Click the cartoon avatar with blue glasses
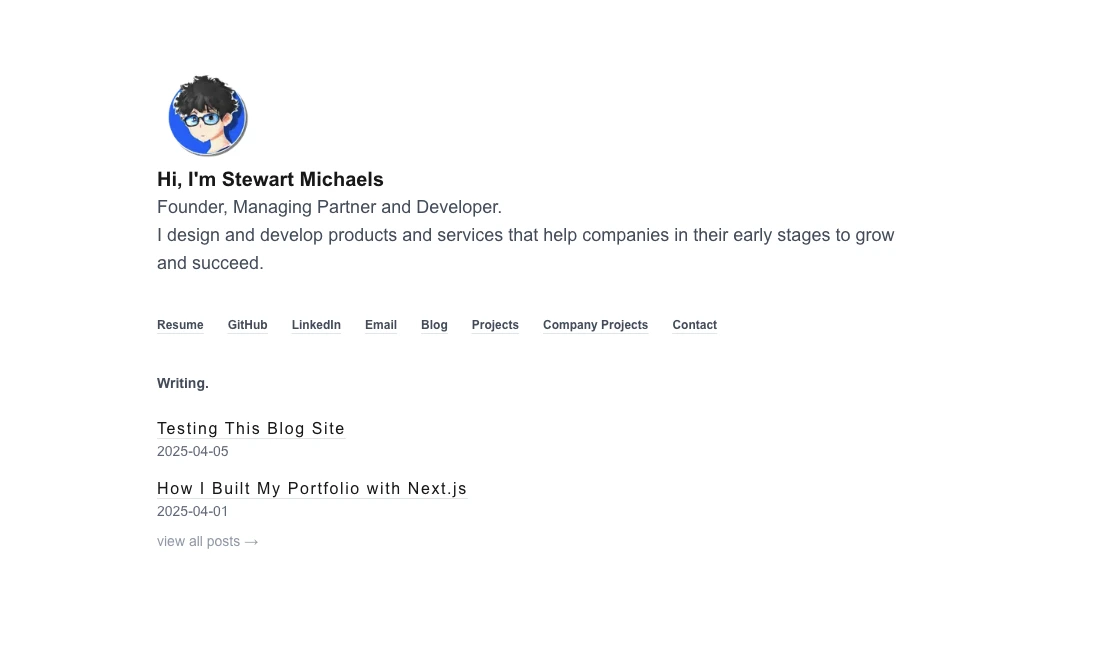Image resolution: width=1096 pixels, height=664 pixels. 207,115
